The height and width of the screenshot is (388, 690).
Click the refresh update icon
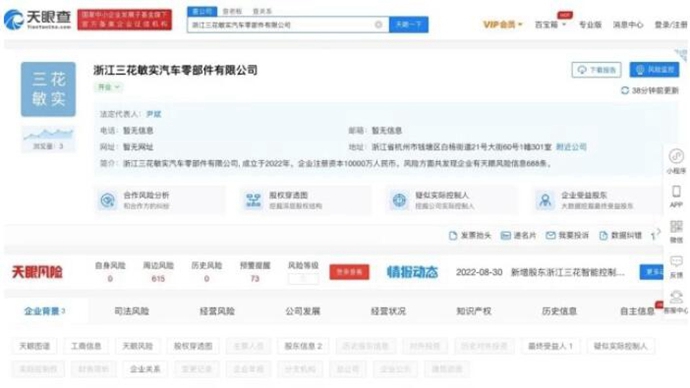tap(624, 90)
